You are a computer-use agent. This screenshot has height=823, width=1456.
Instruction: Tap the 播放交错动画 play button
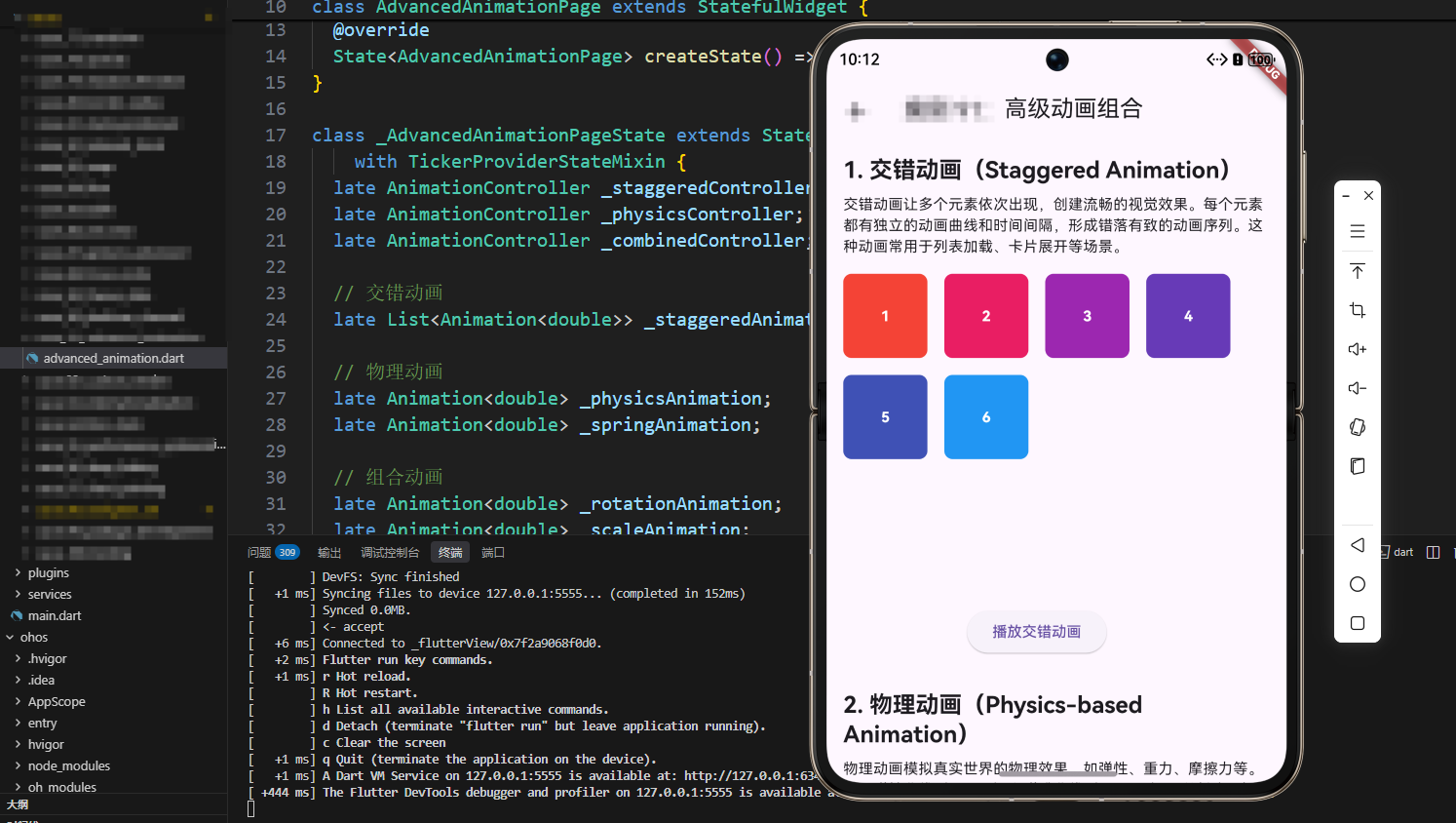(x=1037, y=632)
